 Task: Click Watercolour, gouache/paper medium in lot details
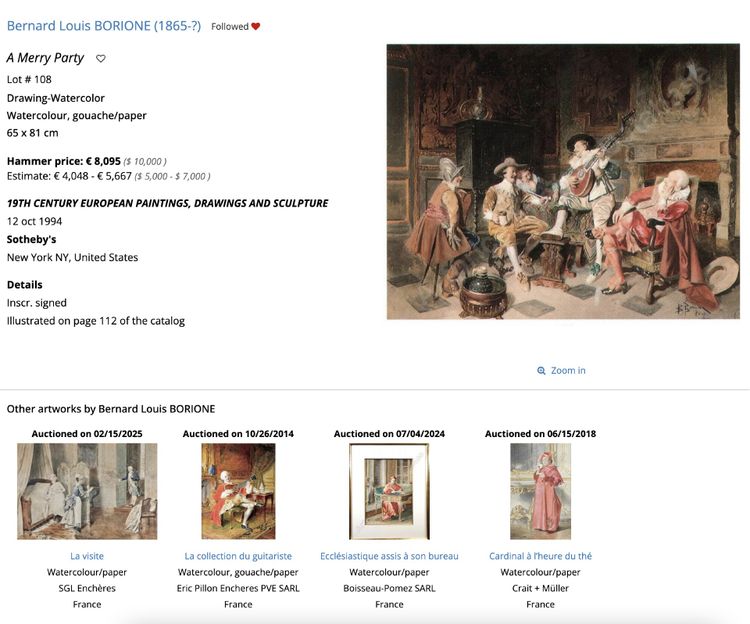[77, 116]
